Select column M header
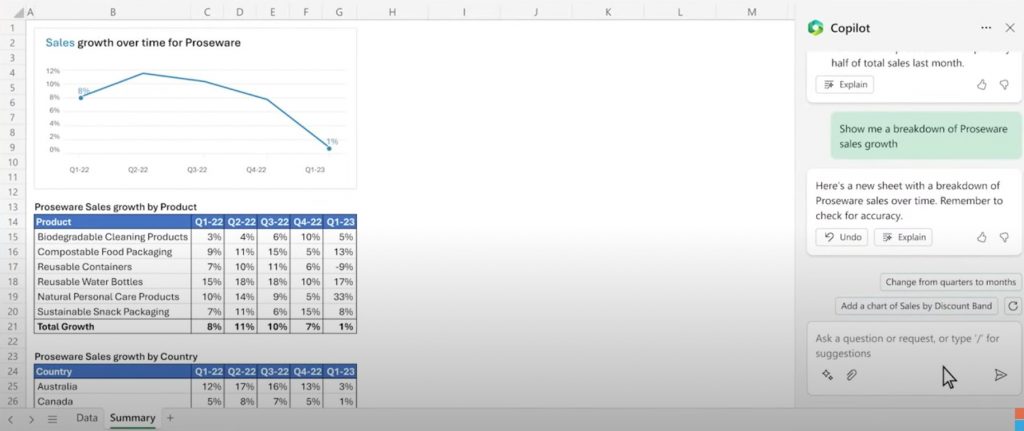Viewport: 1024px width, 431px height. 752,12
